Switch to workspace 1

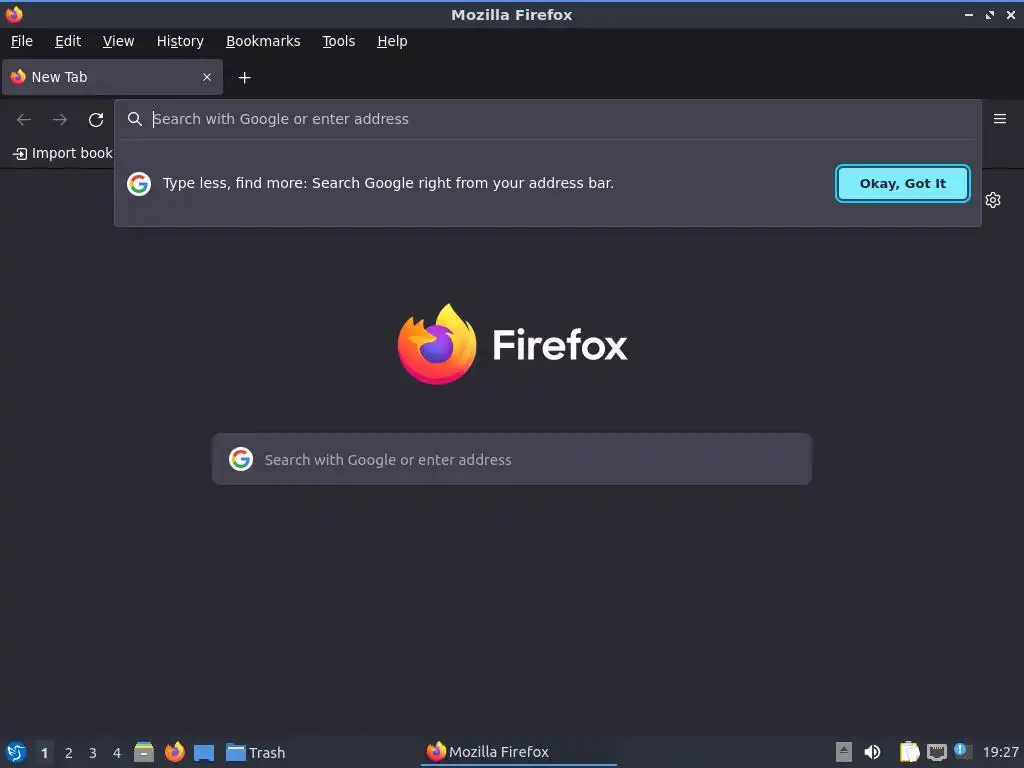(44, 753)
